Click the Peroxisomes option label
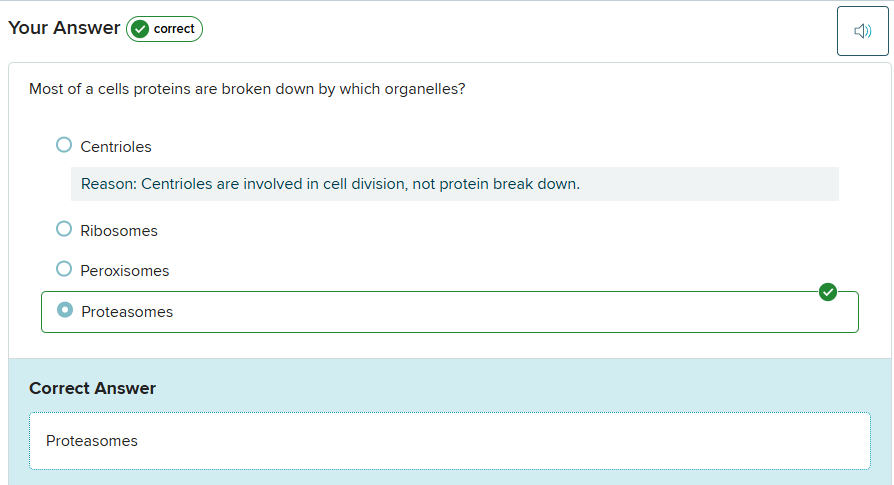Screen dimensions: 894x485 click(125, 271)
